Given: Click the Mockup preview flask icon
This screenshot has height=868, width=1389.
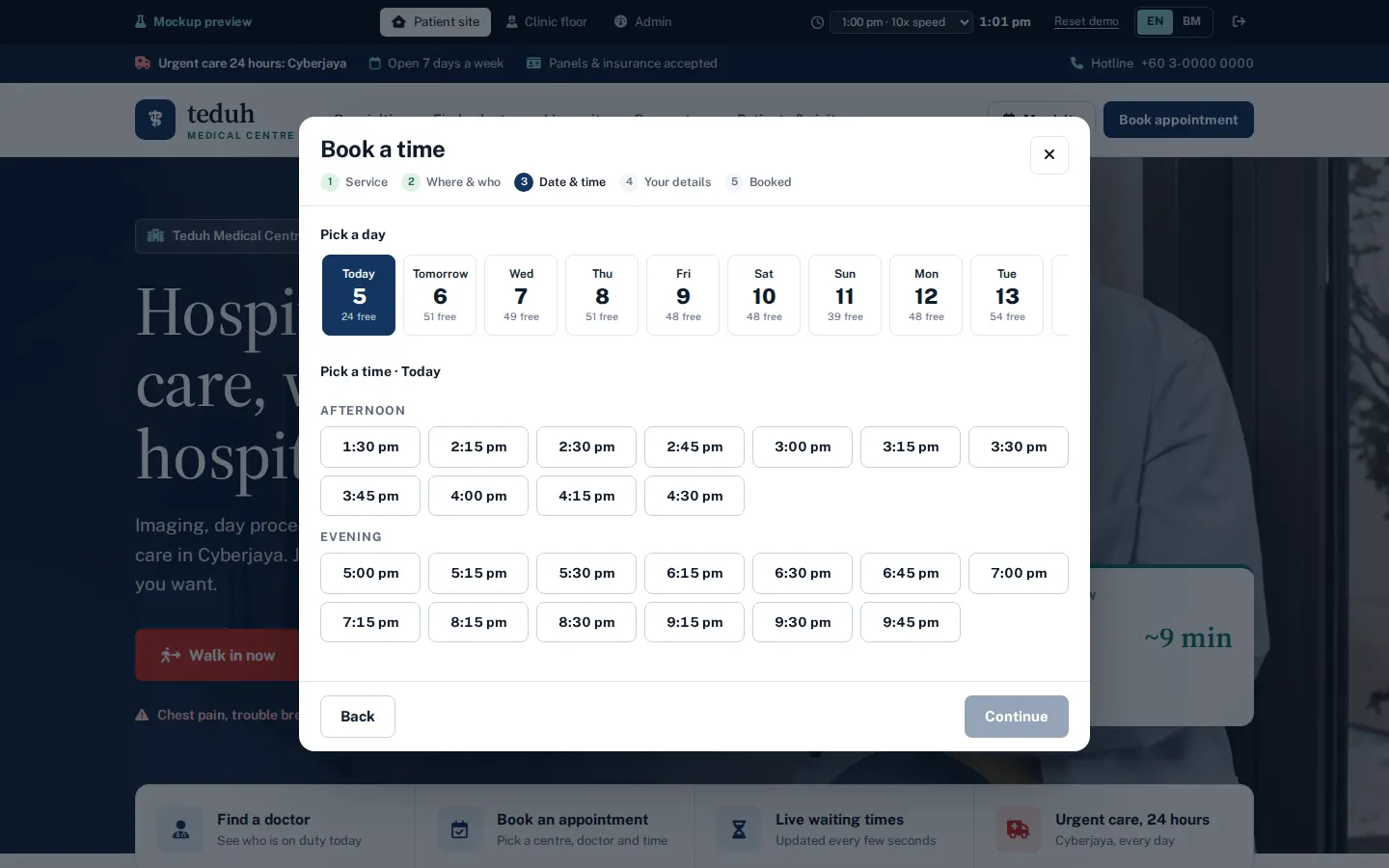Looking at the screenshot, I should coord(141,21).
